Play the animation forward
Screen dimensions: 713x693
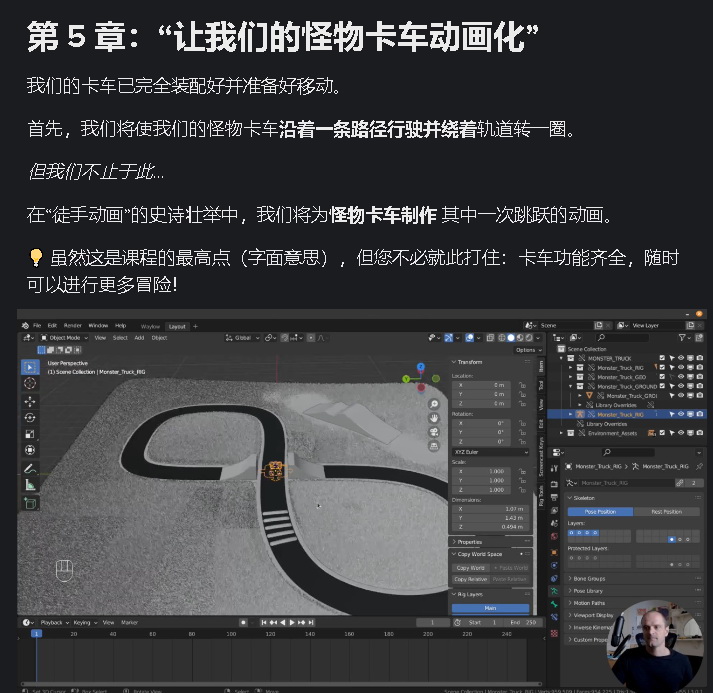point(292,622)
